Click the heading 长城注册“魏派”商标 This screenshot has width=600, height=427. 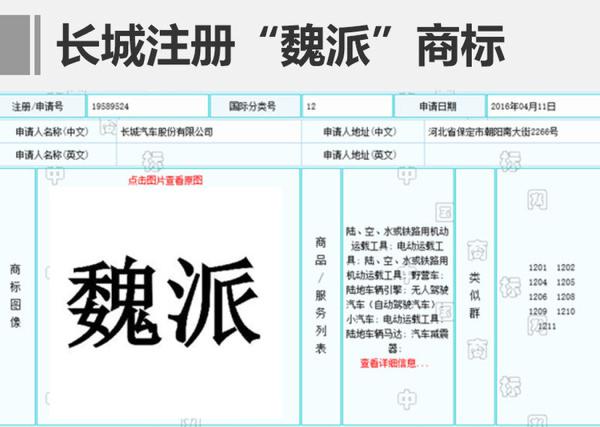281,45
